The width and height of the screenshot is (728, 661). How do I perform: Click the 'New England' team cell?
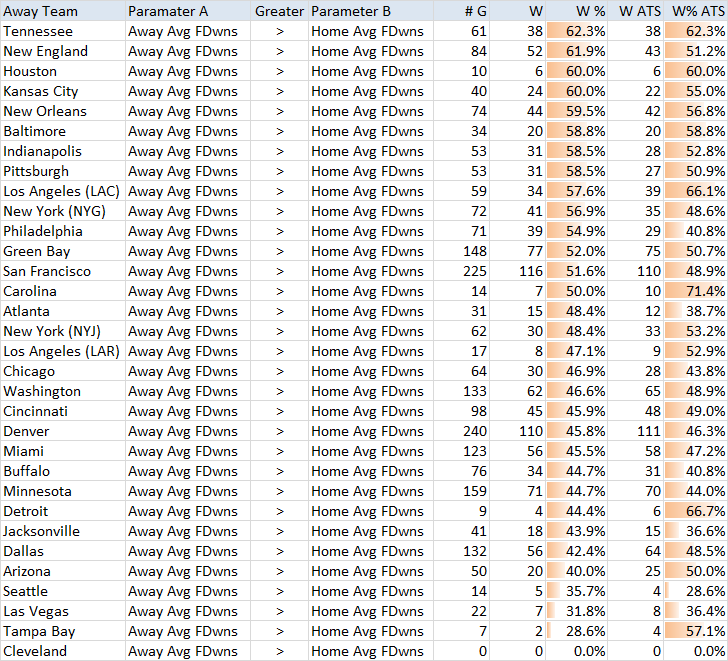click(63, 51)
